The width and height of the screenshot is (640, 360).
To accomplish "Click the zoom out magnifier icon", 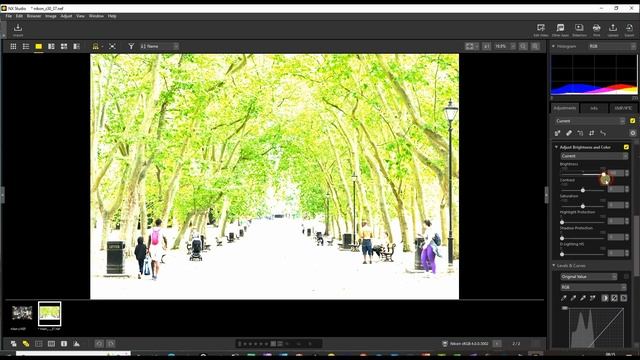I will (x=523, y=47).
